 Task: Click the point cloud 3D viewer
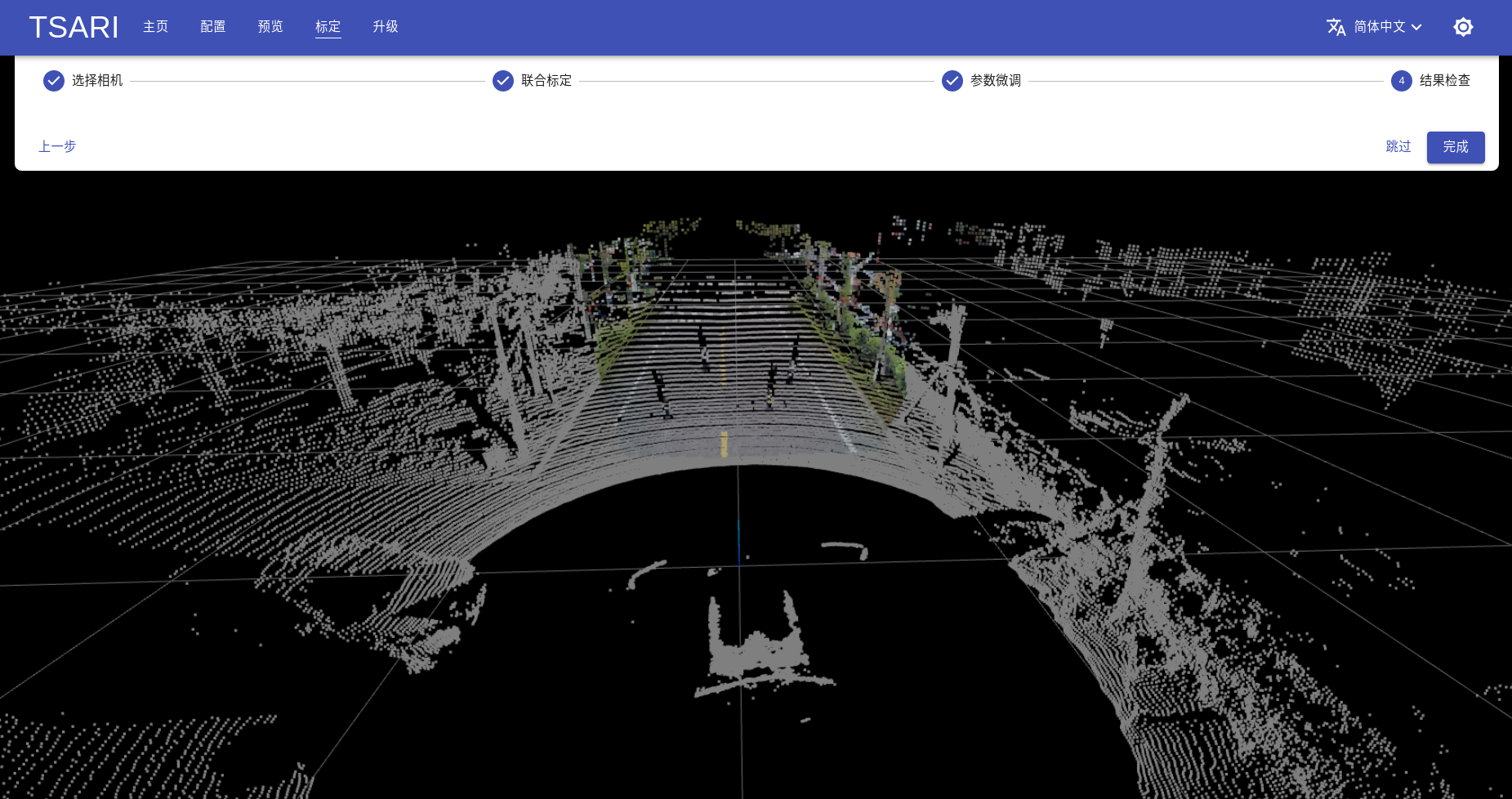coord(756,485)
